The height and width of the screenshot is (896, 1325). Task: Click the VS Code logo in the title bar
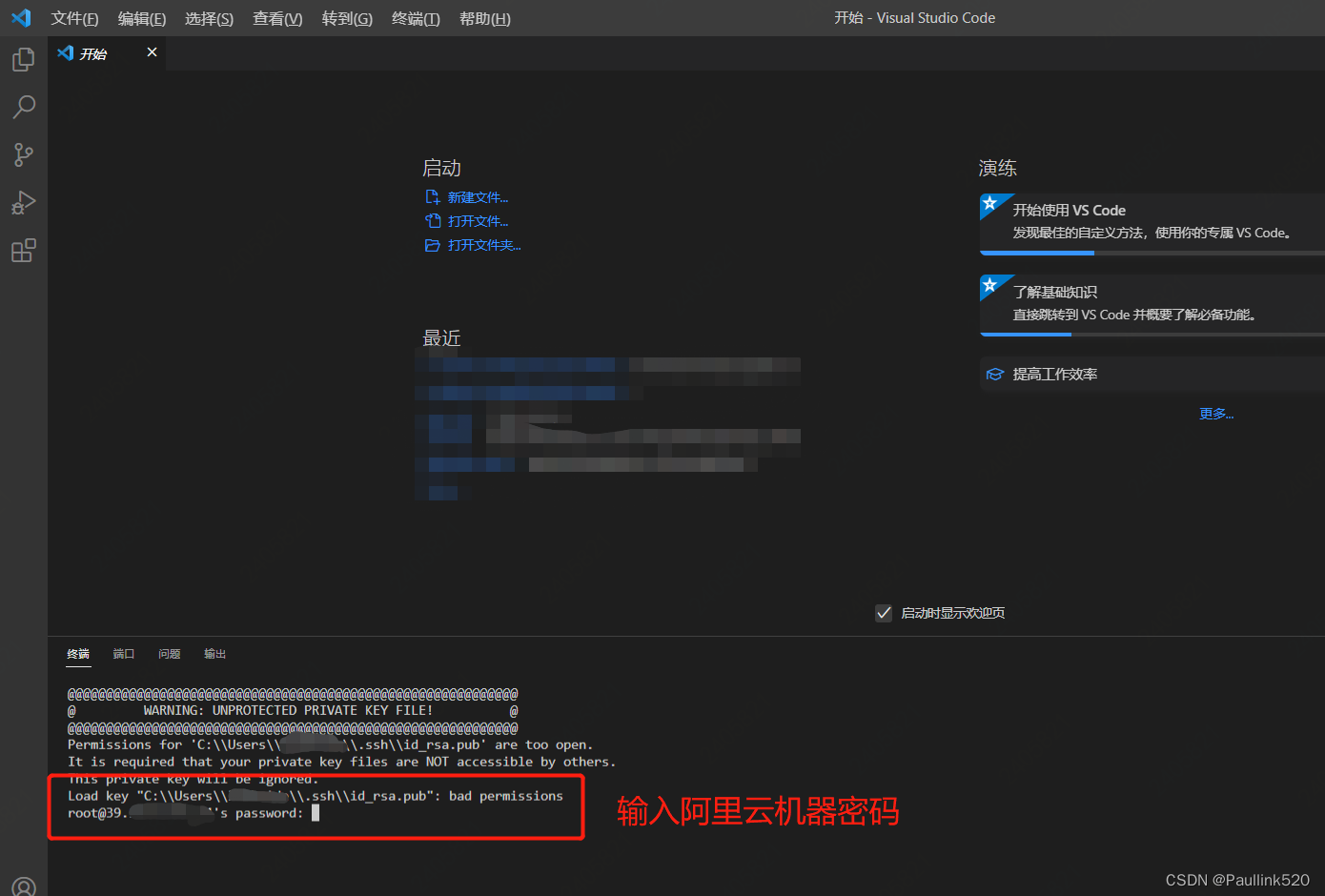(x=21, y=18)
